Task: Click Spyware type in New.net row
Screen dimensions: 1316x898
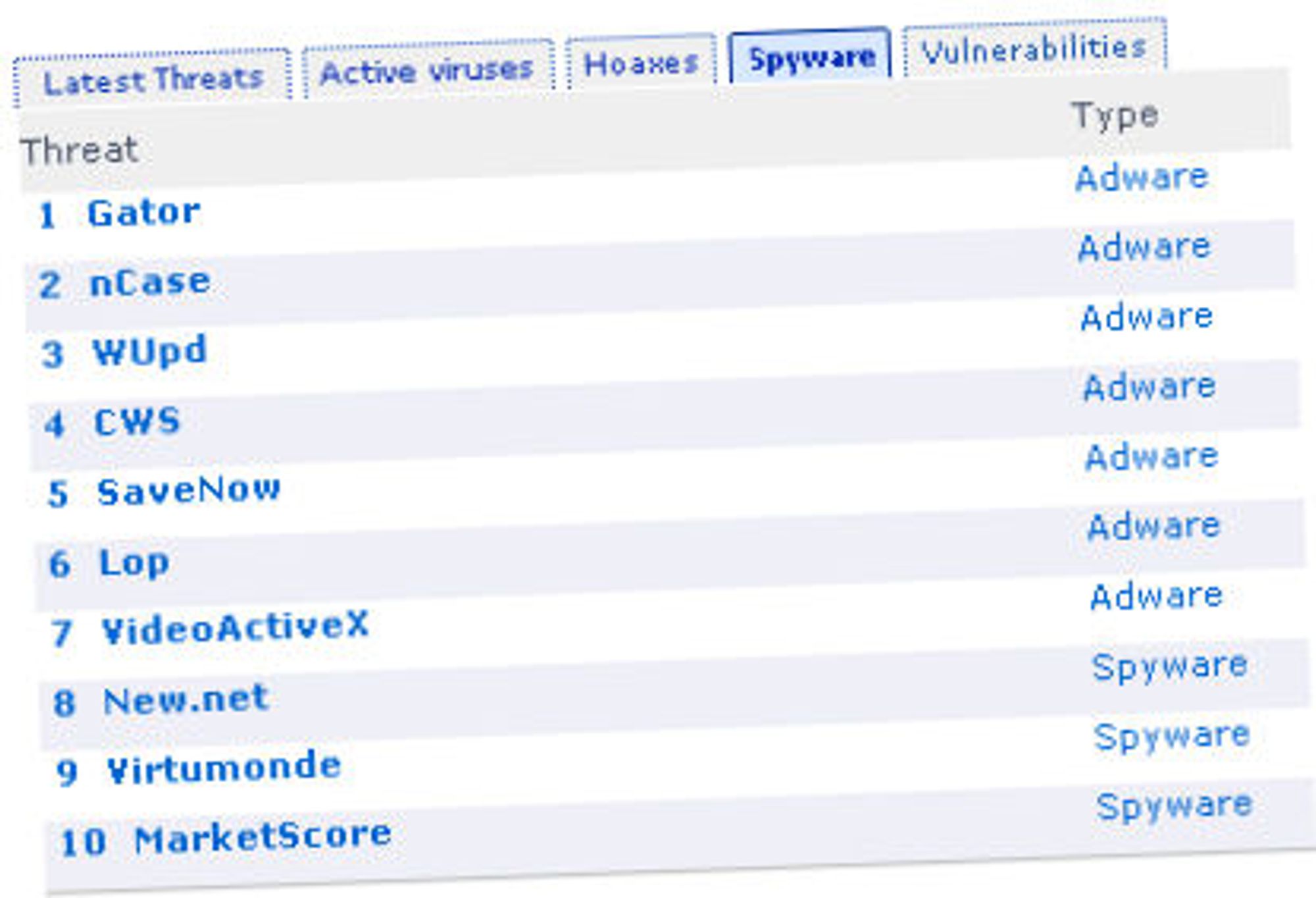Action: tap(1170, 667)
